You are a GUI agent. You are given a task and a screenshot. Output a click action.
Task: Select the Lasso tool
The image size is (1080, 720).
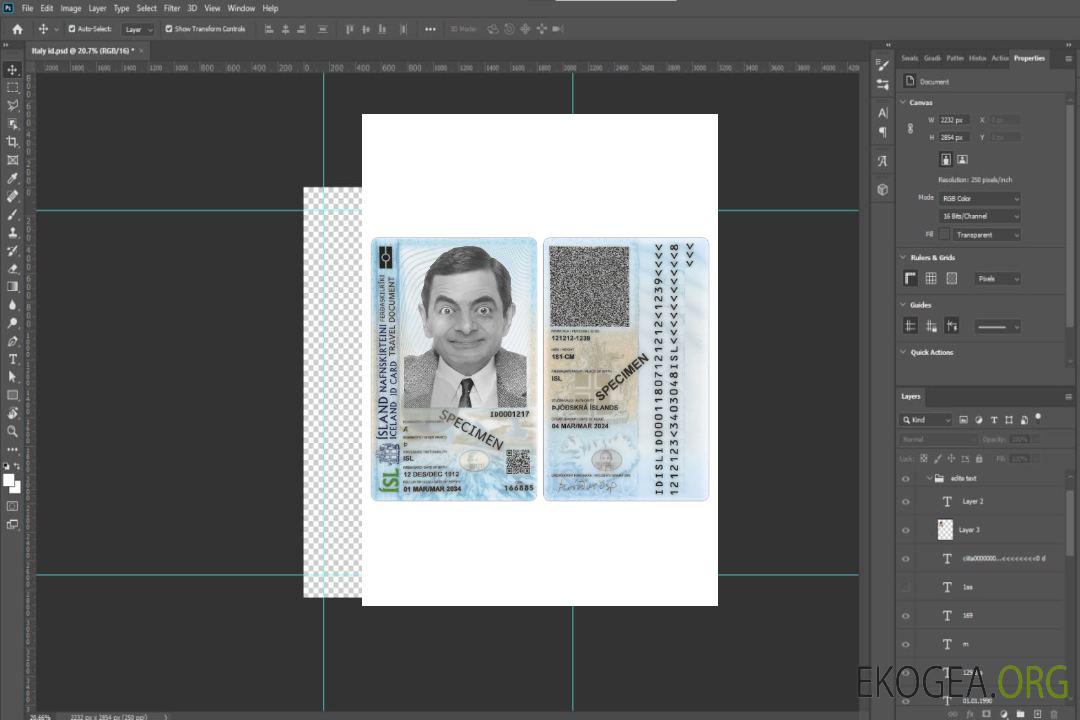pyautogui.click(x=13, y=105)
